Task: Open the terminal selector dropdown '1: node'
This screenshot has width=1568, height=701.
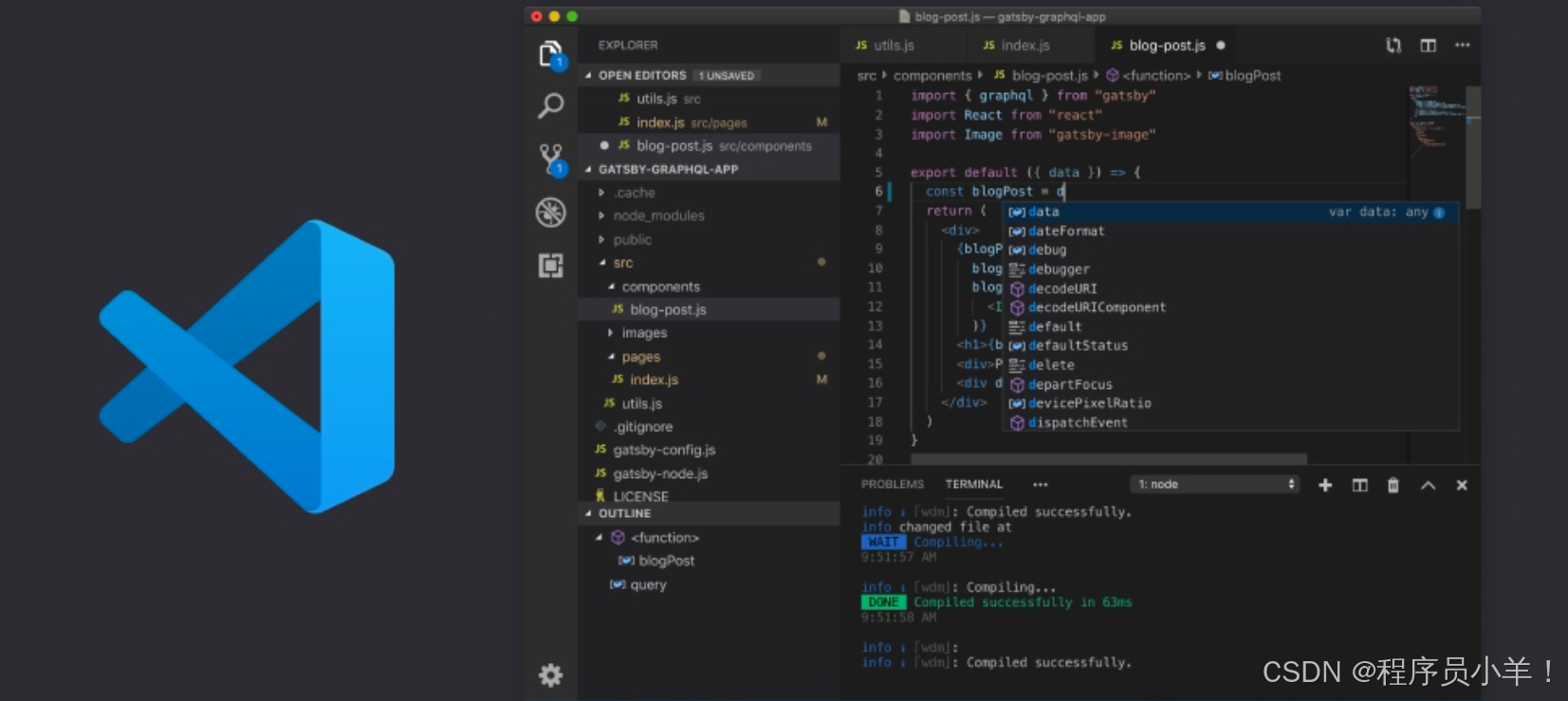Action: click(1216, 485)
